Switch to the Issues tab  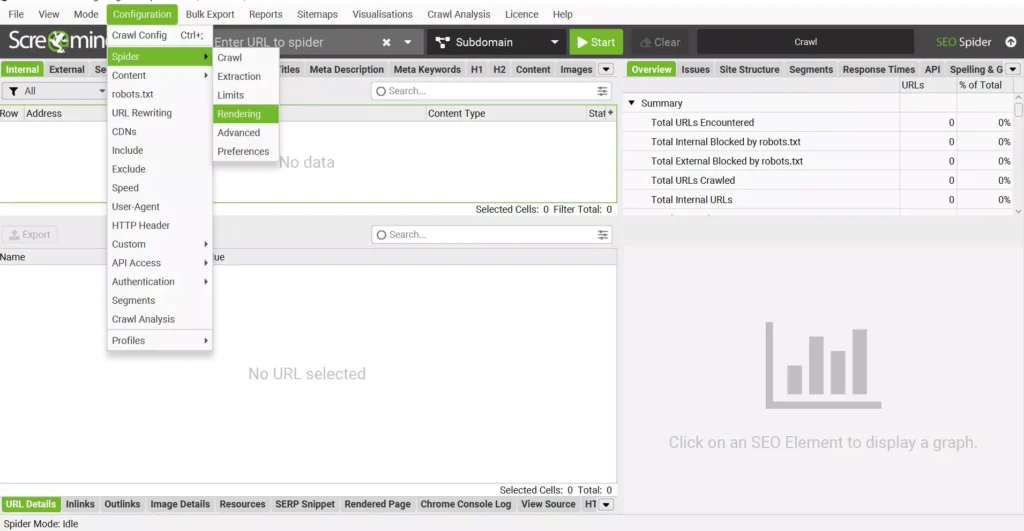pos(695,69)
